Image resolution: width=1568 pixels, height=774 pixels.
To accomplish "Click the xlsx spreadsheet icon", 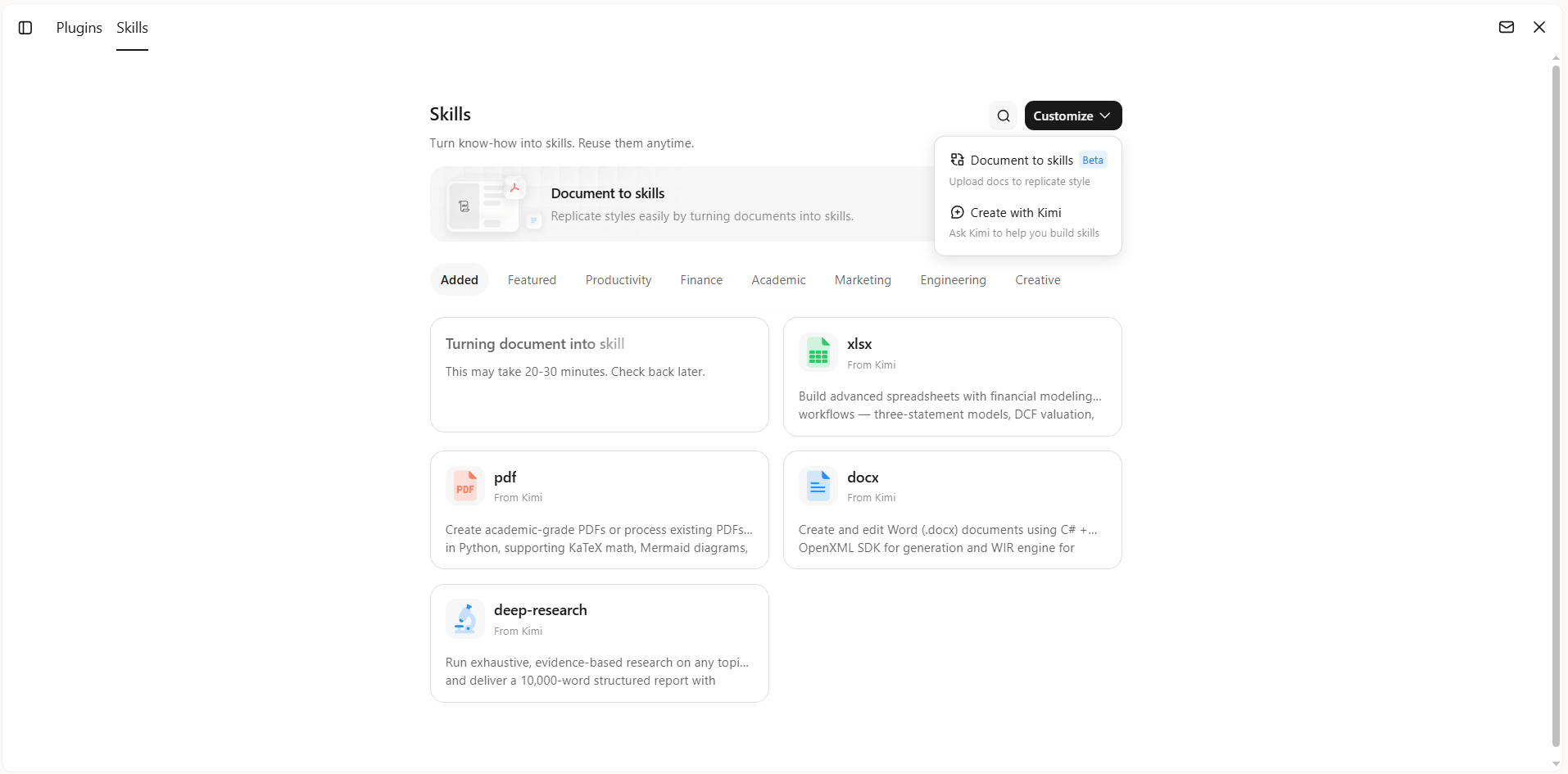I will coord(818,353).
